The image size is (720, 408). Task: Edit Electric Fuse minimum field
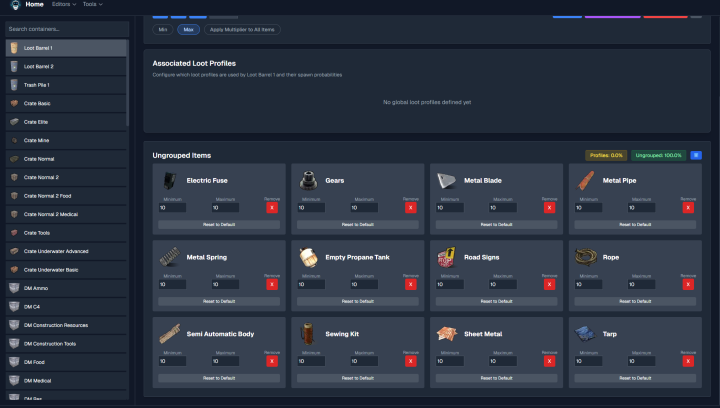172,208
